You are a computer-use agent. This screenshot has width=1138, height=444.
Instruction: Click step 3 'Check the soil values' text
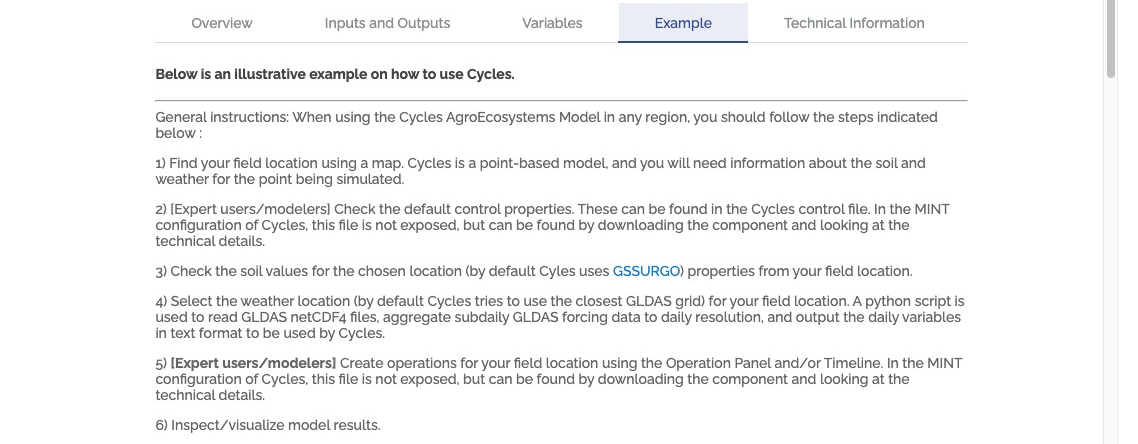(x=533, y=271)
